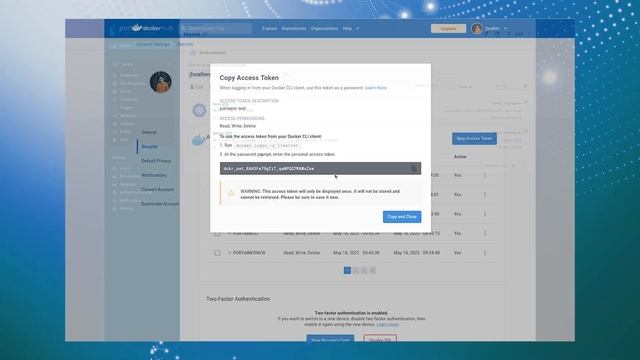Open Learn more link in Copy Access Token dialog
The width and height of the screenshot is (640, 360).
pos(376,88)
